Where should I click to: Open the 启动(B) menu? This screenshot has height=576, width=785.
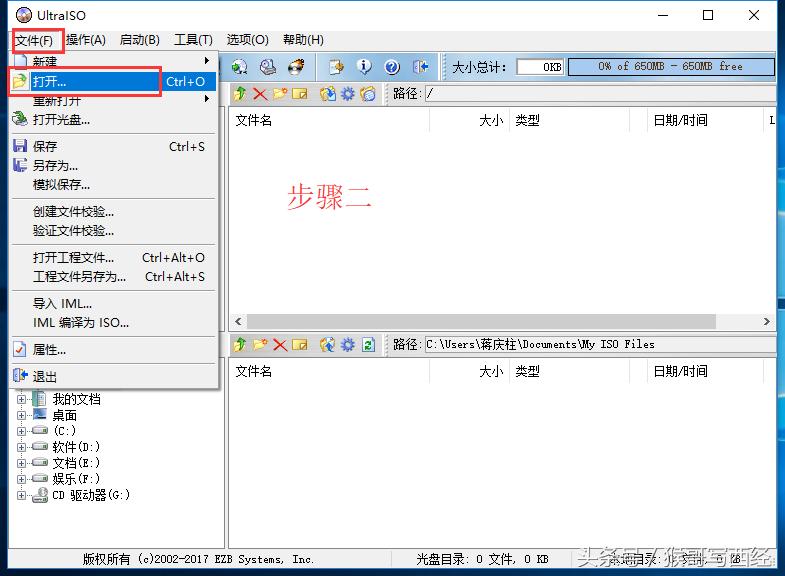(x=140, y=40)
